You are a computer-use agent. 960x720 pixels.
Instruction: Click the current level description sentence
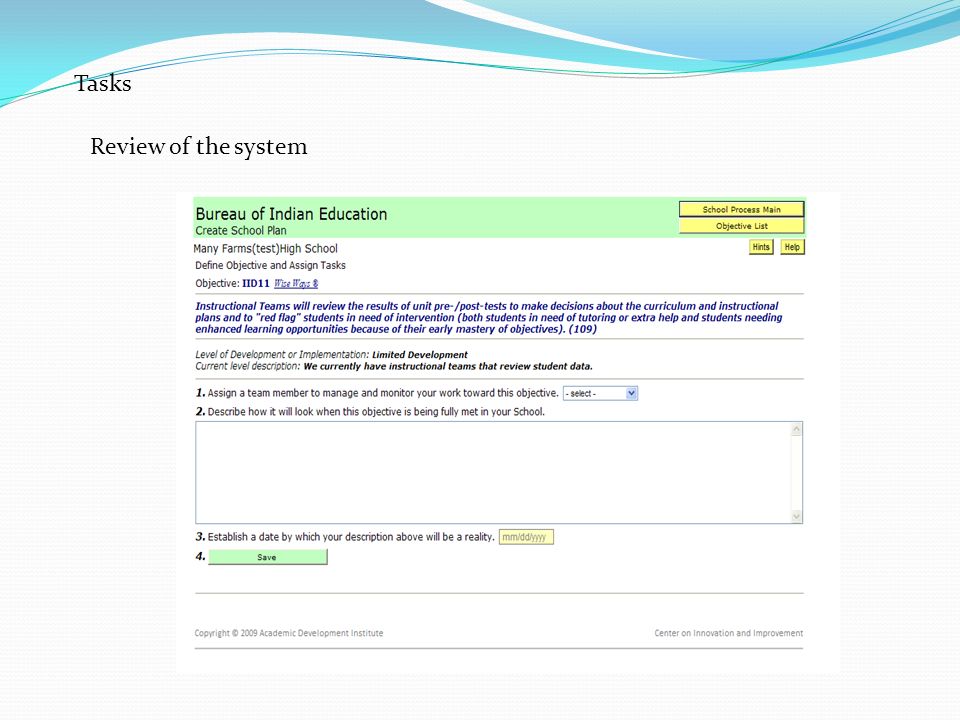[x=448, y=367]
